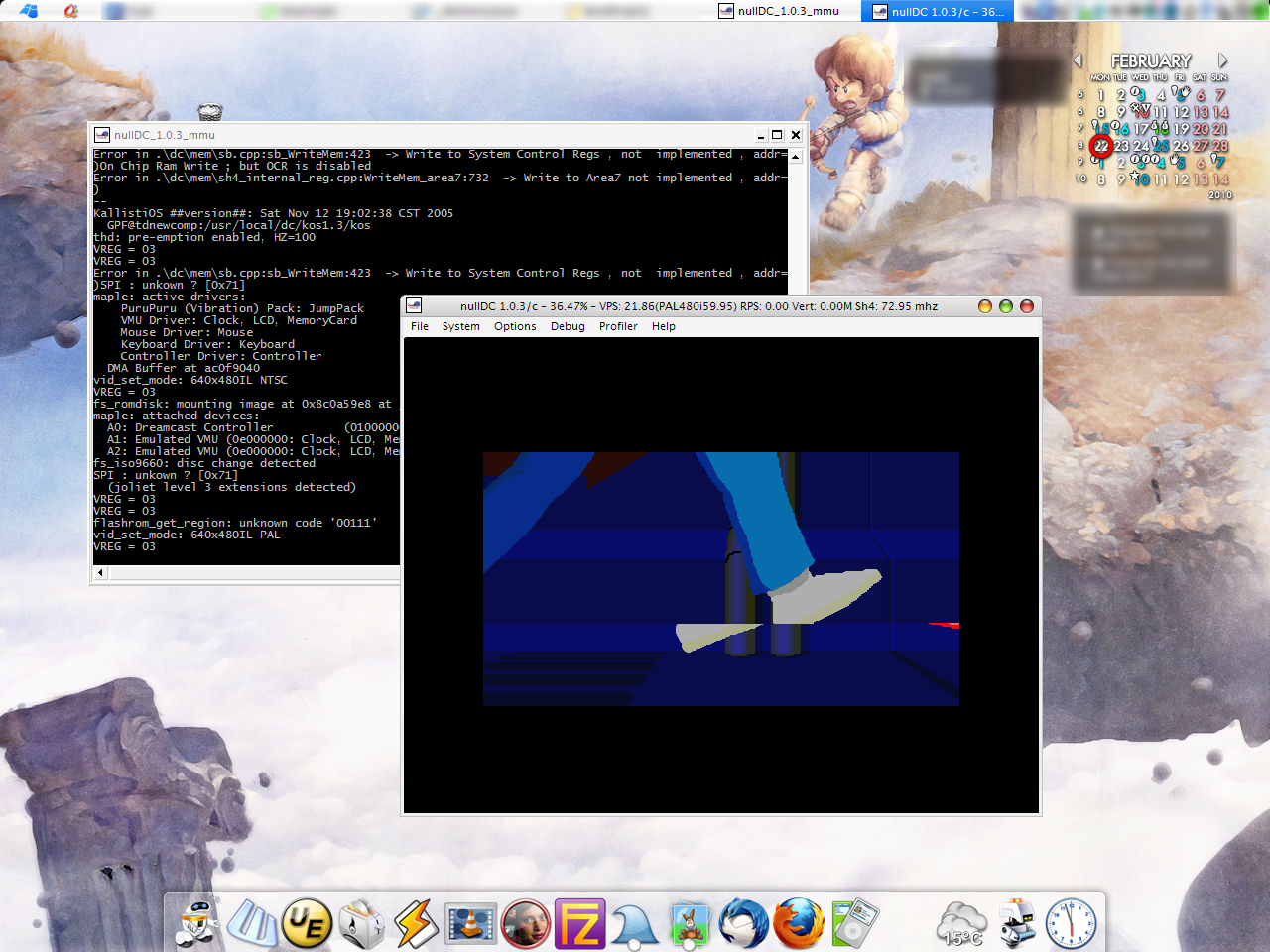Screen dimensions: 1270x952
Task: Open the weather widget showing 15°C
Action: 961,923
